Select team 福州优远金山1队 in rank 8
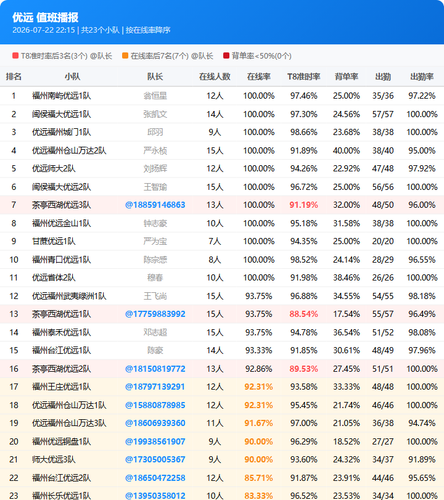Viewport: 444px width, 500px height. (x=61, y=223)
